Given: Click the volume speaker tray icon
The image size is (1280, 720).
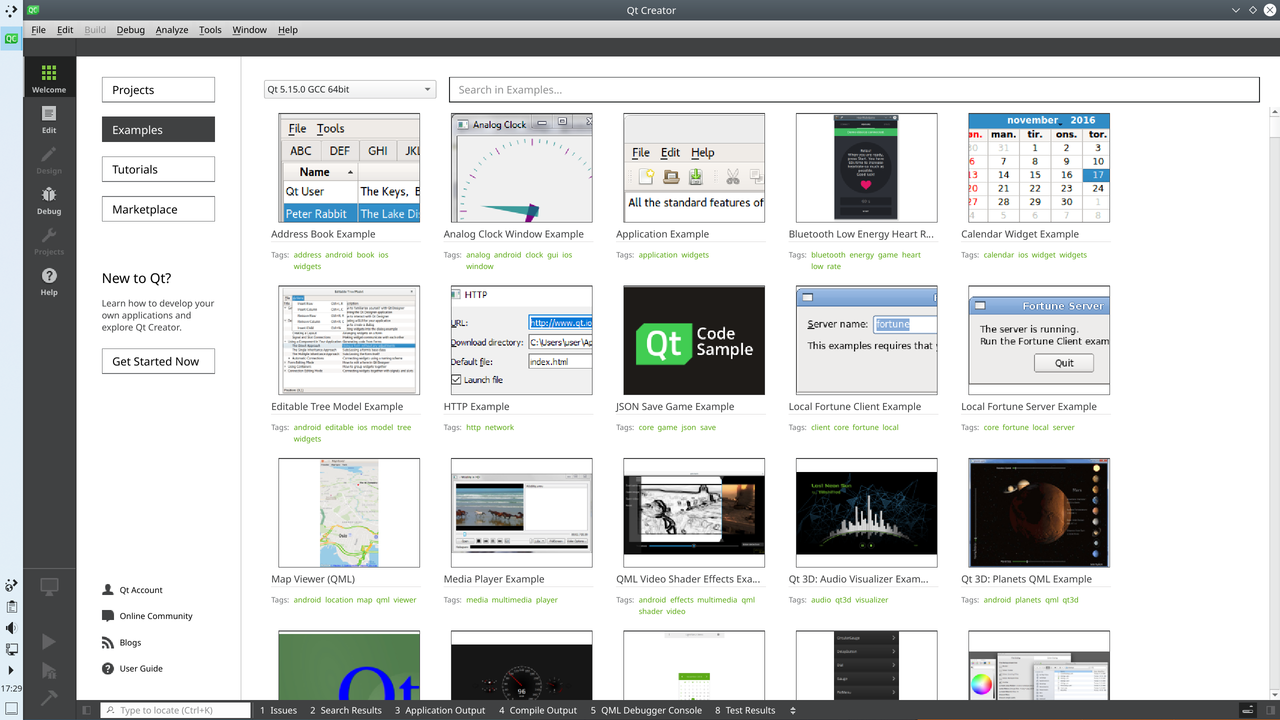Looking at the screenshot, I should (11, 628).
